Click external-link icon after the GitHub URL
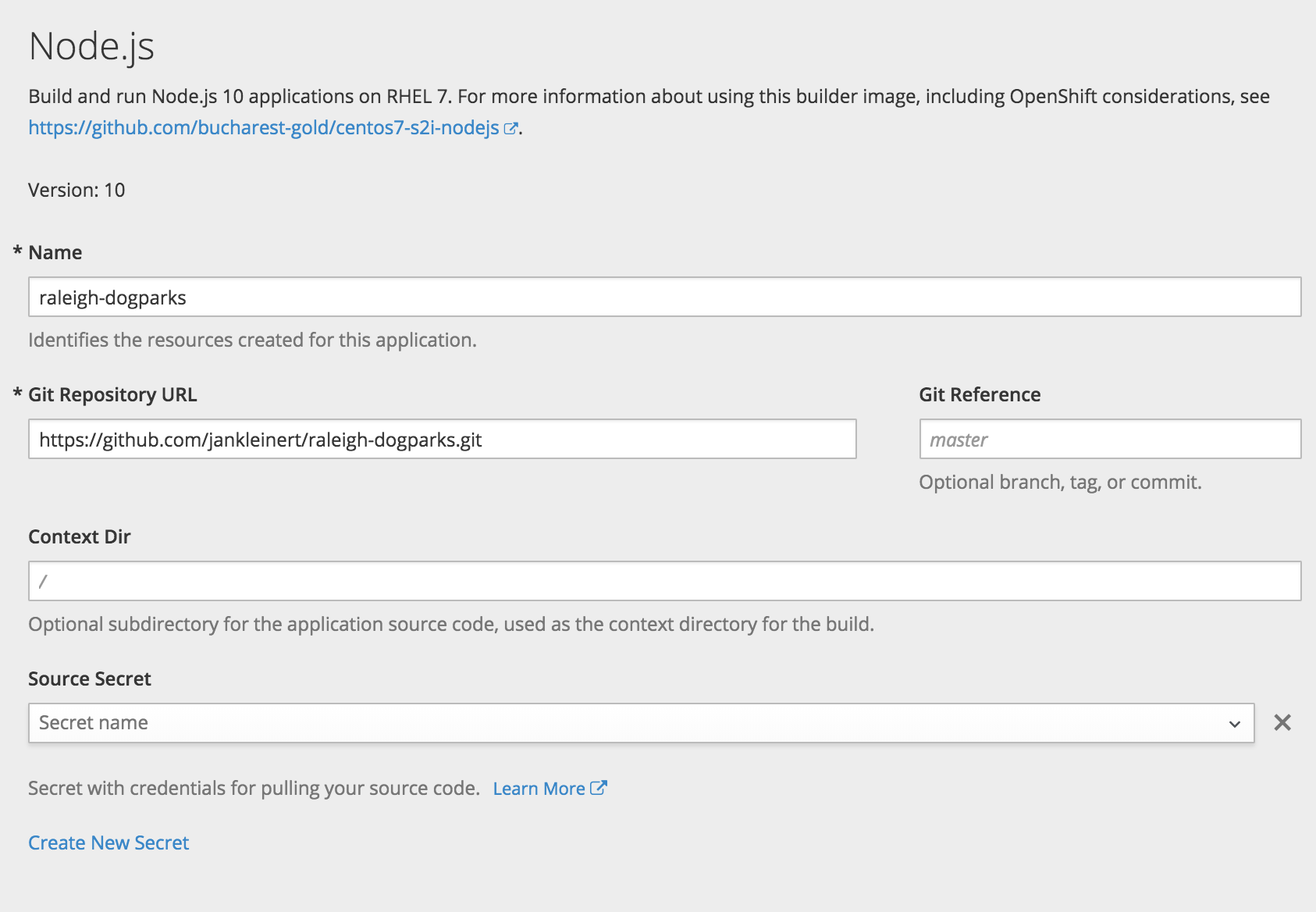Viewport: 1316px width, 912px height. 510,129
